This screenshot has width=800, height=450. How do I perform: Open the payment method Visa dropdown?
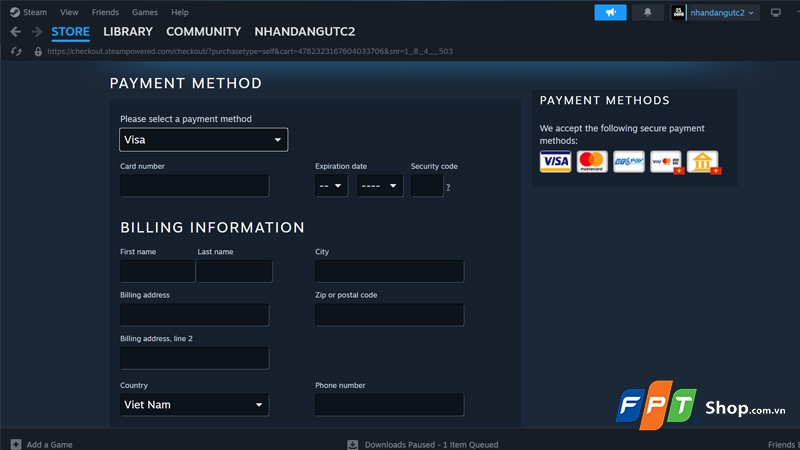click(x=204, y=140)
